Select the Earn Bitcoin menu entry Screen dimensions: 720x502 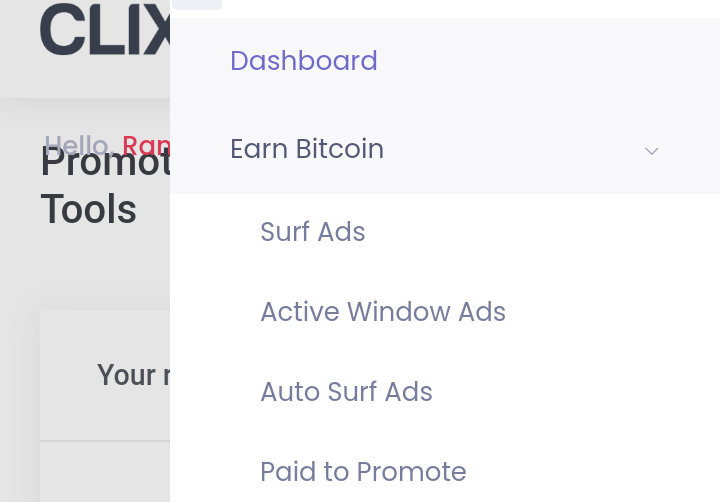pos(307,149)
